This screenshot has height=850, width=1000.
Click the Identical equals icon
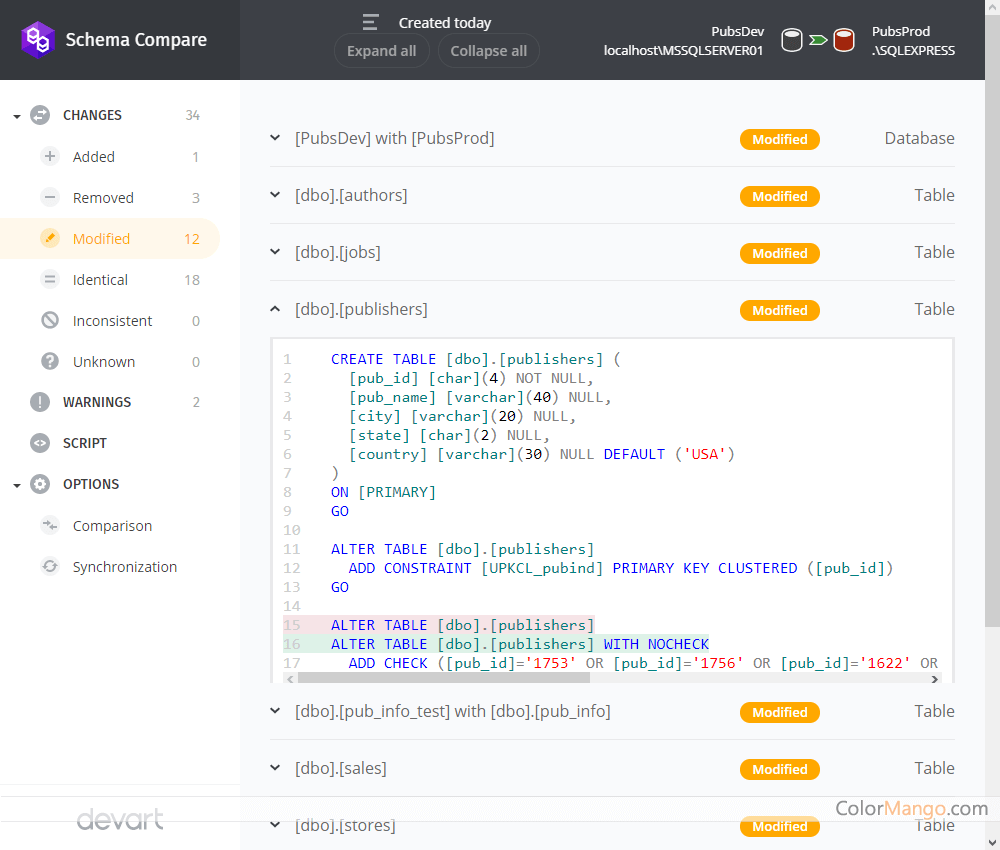click(x=50, y=279)
